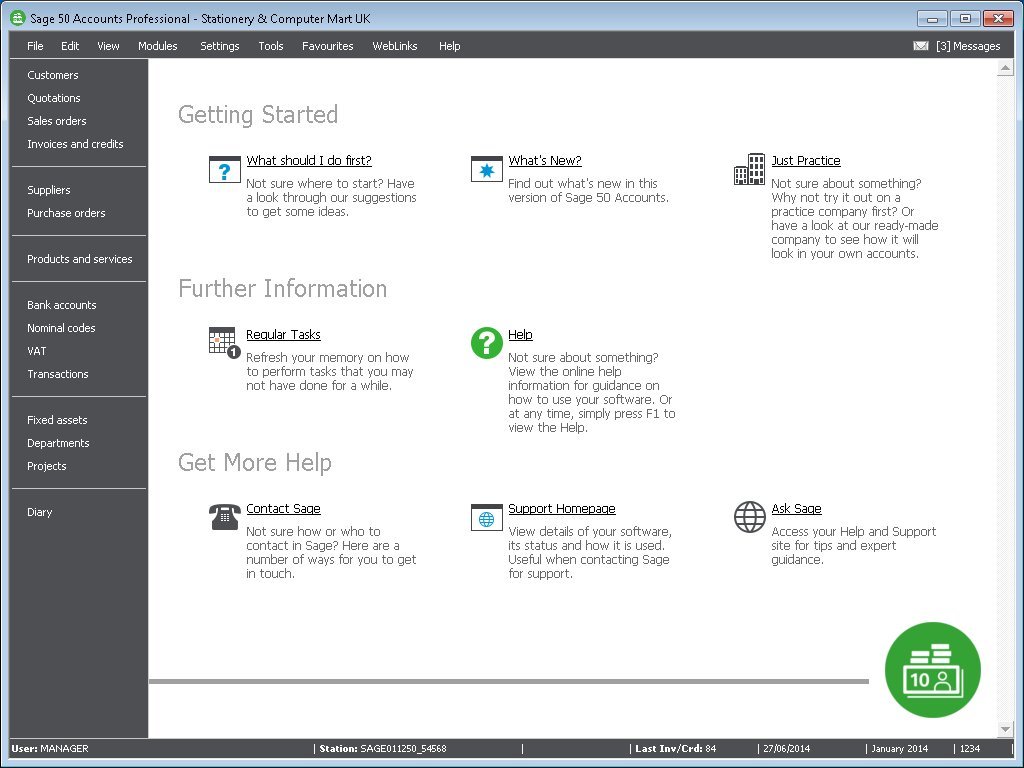
Task: Open the Favourites menu
Action: point(327,46)
